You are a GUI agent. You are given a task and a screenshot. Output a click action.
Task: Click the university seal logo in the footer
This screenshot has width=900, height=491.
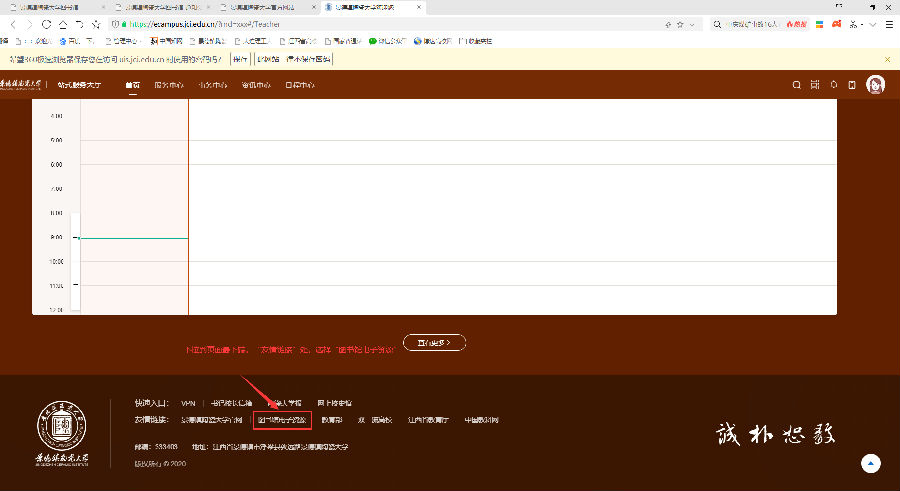click(61, 426)
